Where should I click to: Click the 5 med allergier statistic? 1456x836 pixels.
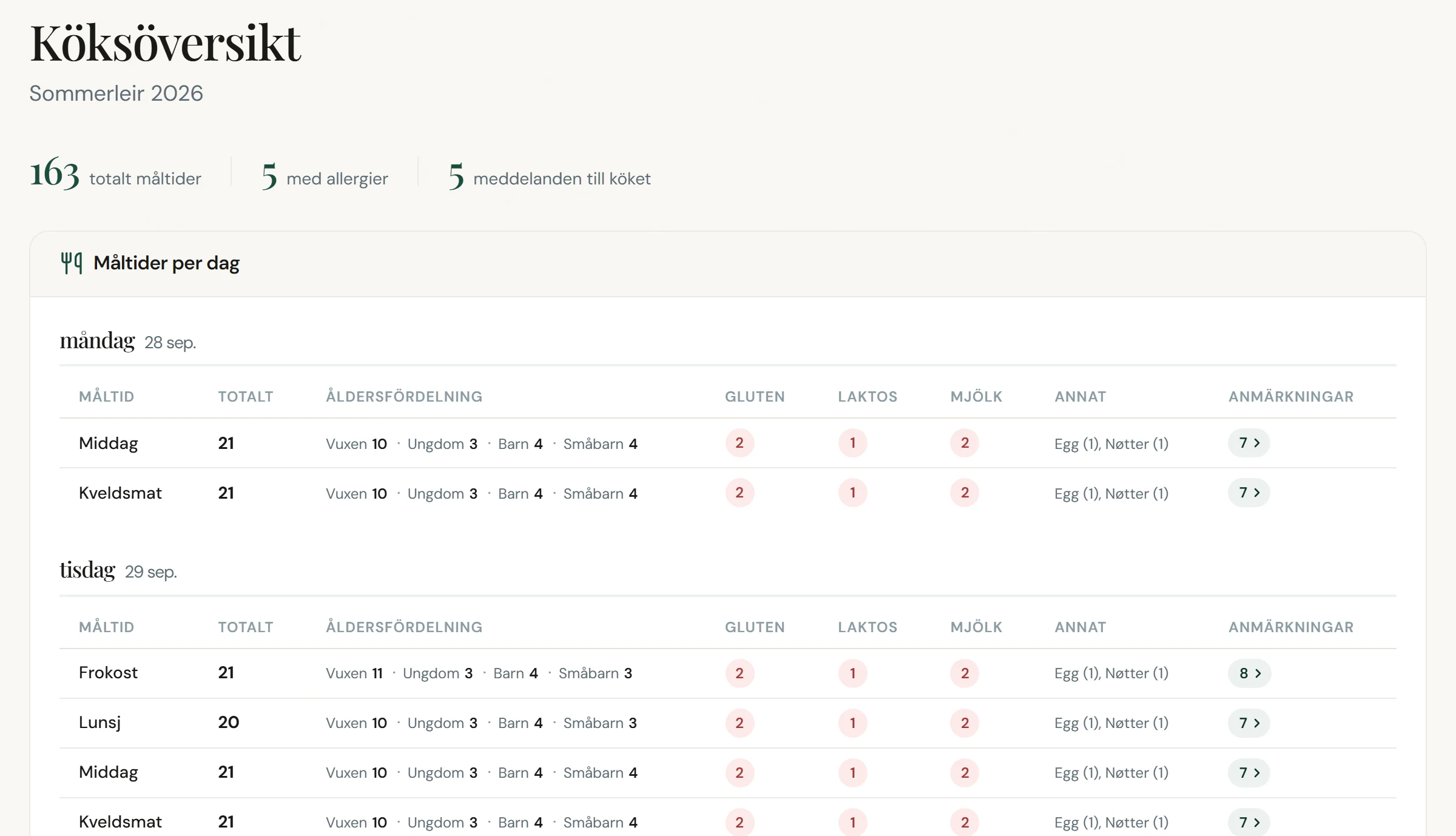click(325, 176)
